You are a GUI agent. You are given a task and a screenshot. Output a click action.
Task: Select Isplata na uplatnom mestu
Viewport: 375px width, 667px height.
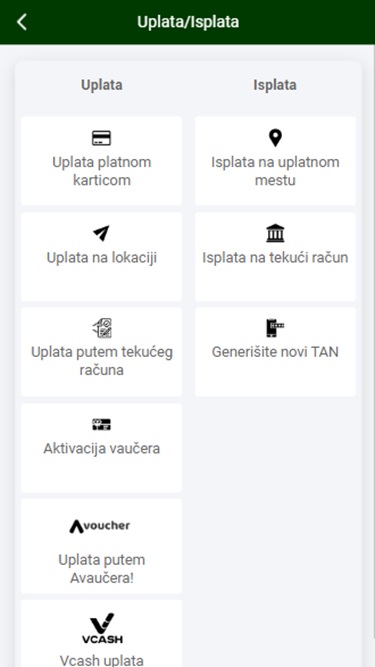[275, 161]
